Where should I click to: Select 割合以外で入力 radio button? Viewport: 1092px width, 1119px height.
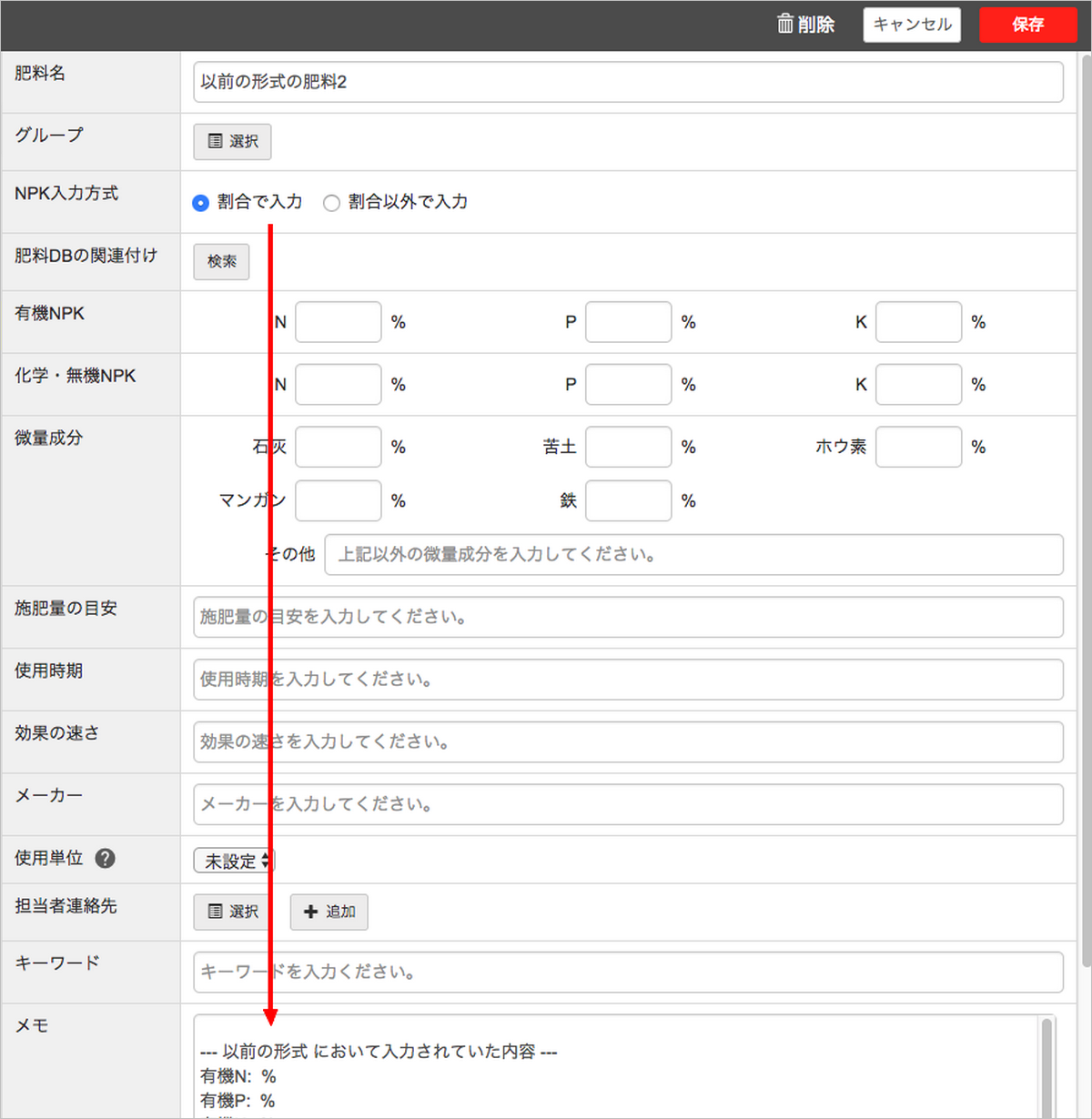[x=331, y=203]
